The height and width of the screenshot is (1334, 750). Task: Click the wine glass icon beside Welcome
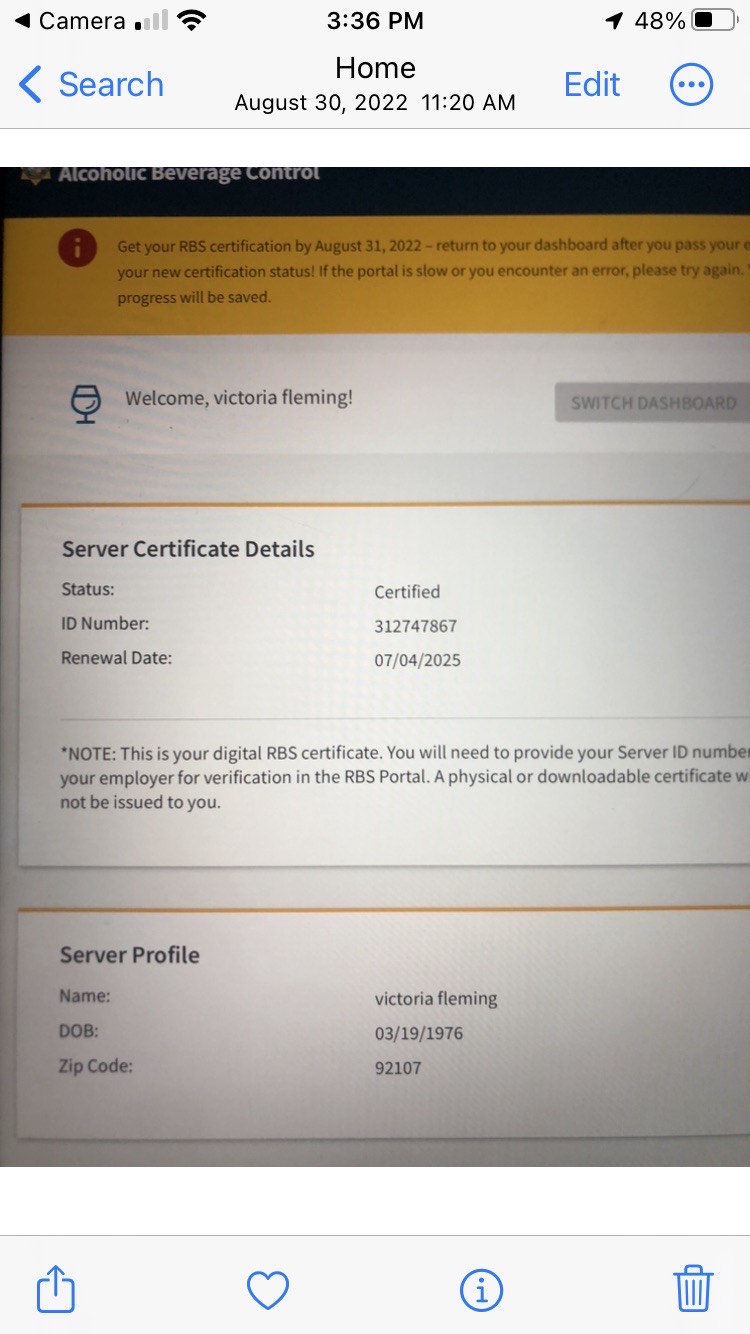pos(86,403)
